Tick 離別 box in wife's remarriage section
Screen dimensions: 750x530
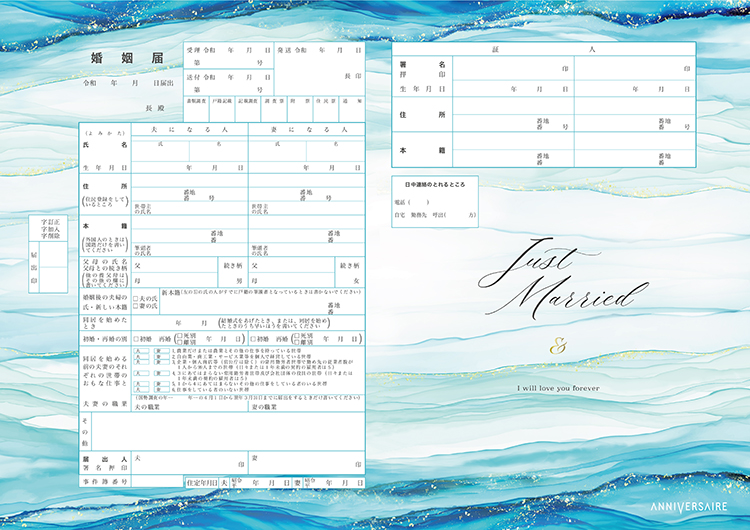point(297,342)
